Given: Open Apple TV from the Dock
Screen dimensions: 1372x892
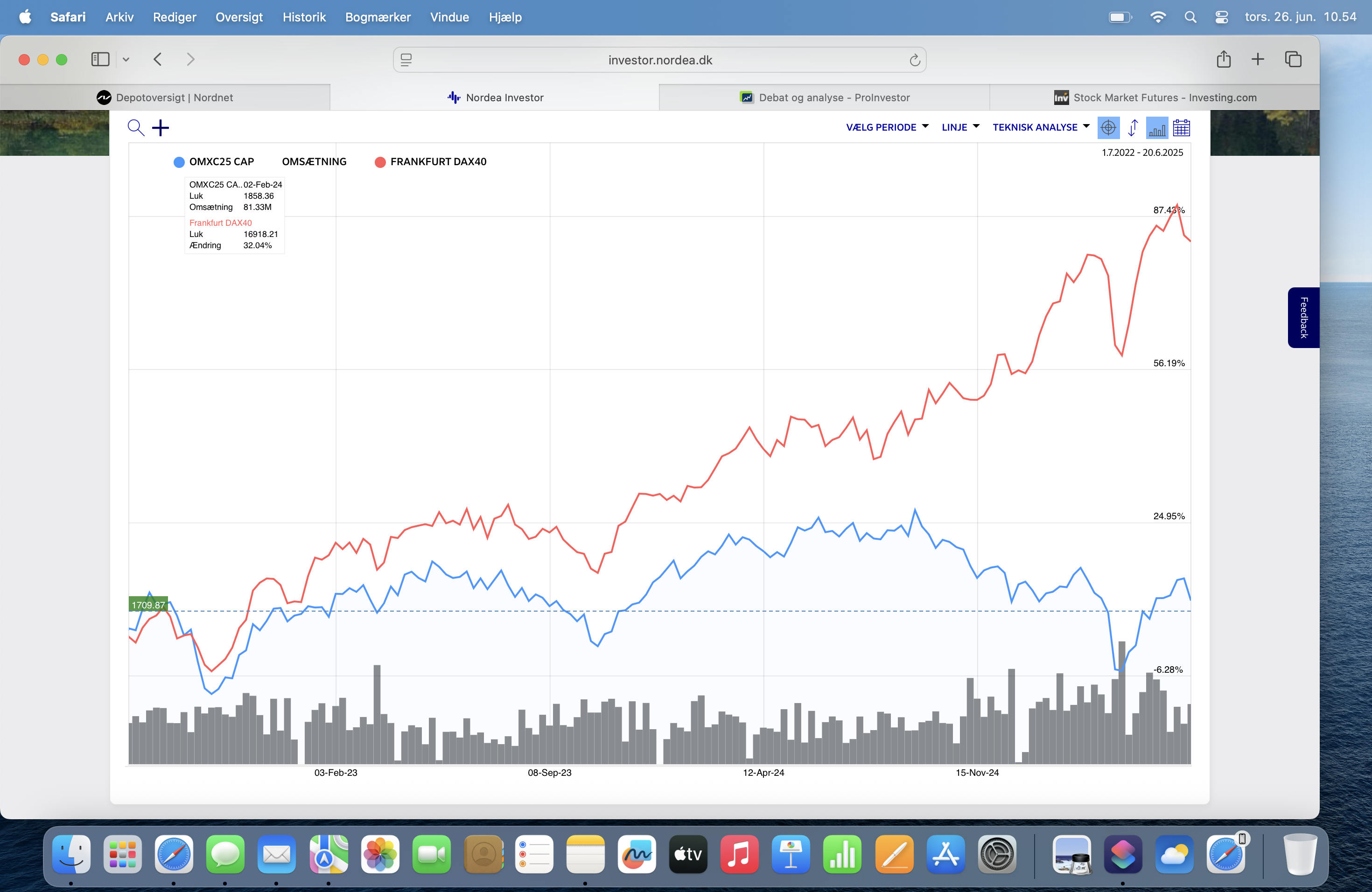Looking at the screenshot, I should (x=688, y=854).
